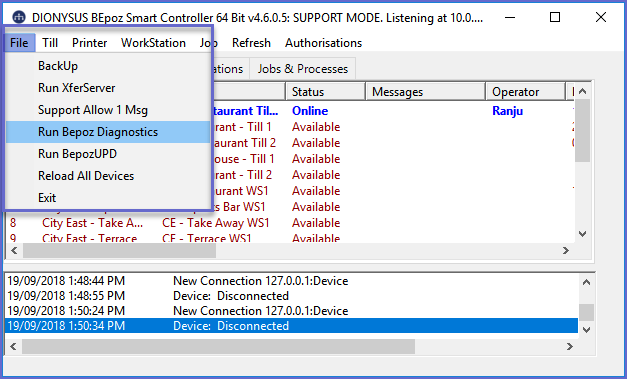
Task: Select Run XferServer menu entry
Action: [x=108, y=88]
